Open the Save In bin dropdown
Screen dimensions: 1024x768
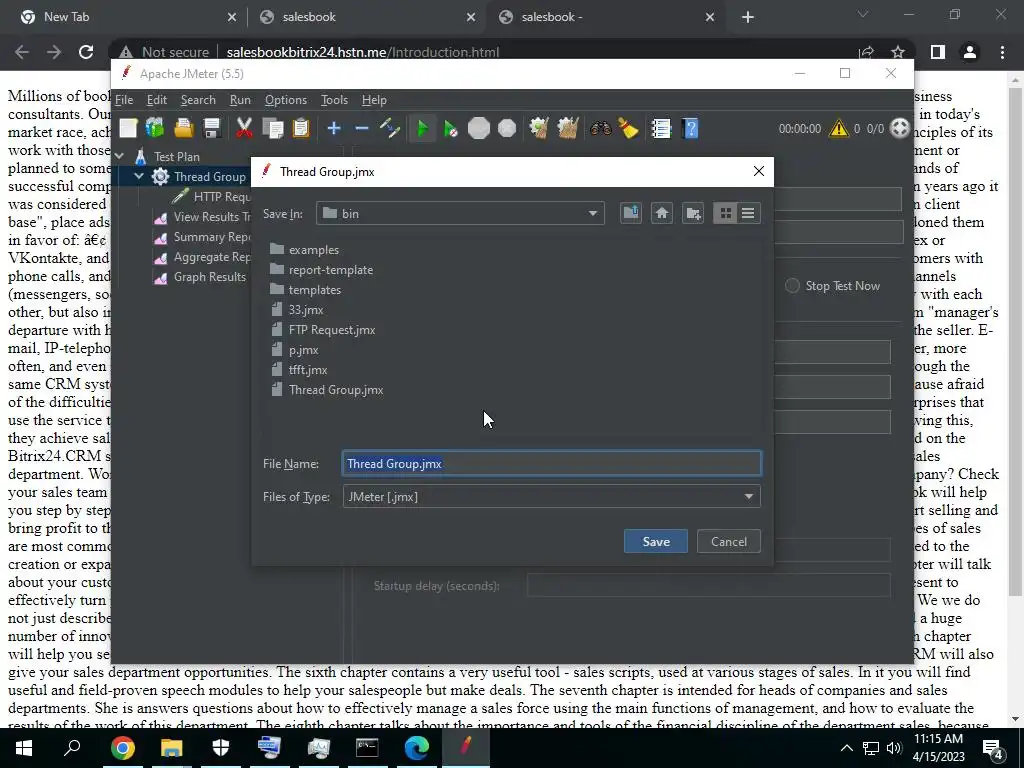click(460, 214)
